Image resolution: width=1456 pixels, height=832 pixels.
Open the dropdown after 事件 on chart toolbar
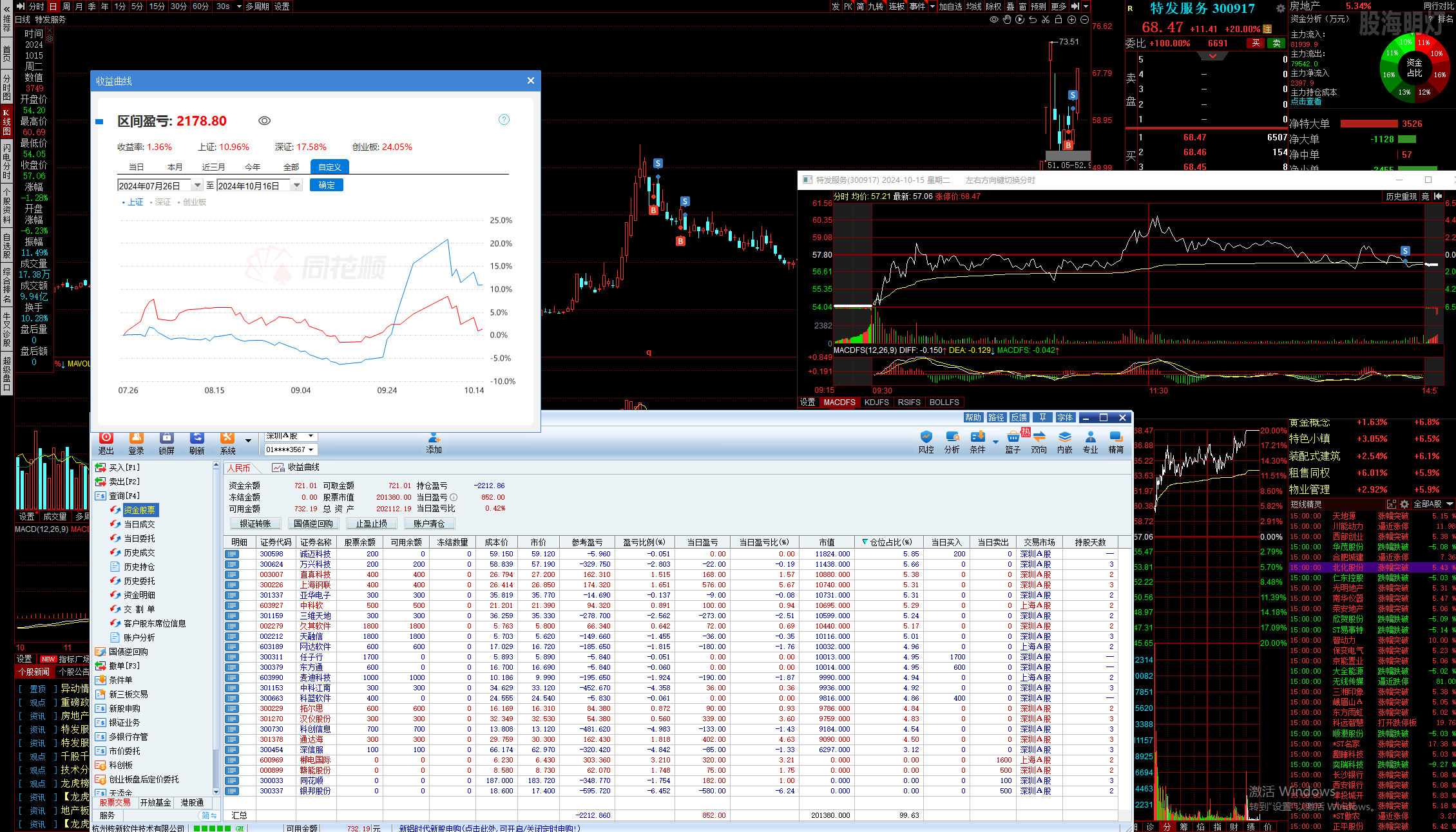coord(932,6)
